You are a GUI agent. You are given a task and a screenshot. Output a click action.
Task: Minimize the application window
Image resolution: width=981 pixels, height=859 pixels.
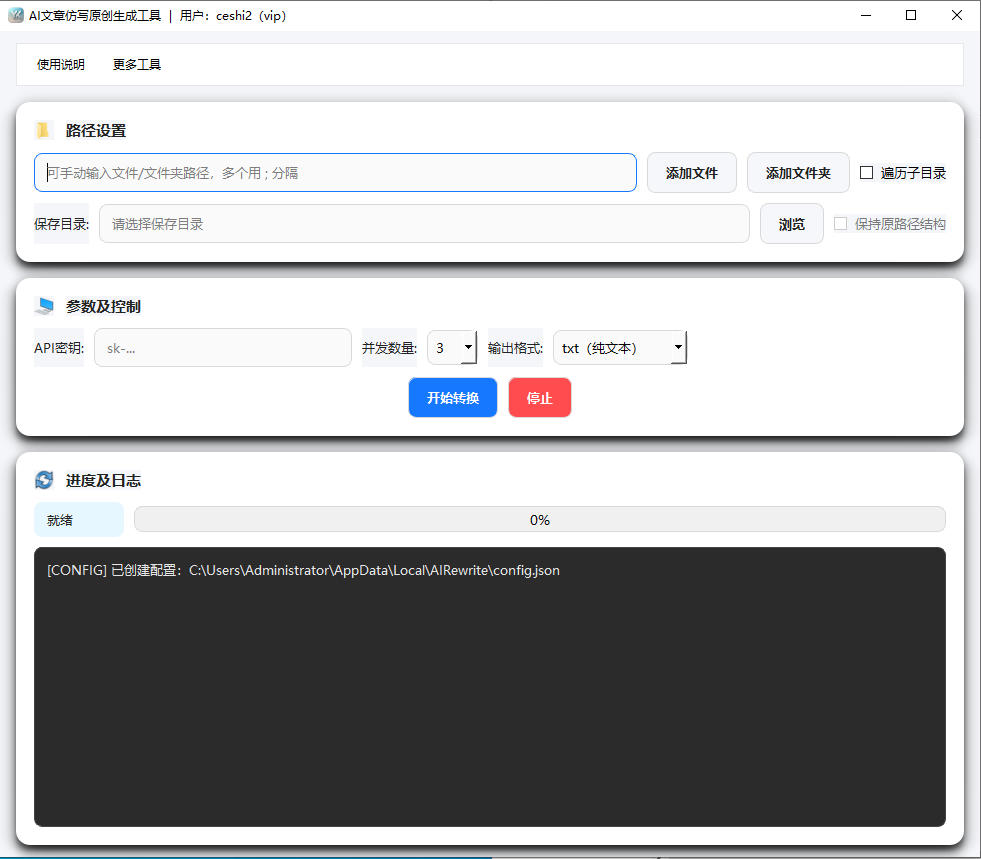coord(866,15)
